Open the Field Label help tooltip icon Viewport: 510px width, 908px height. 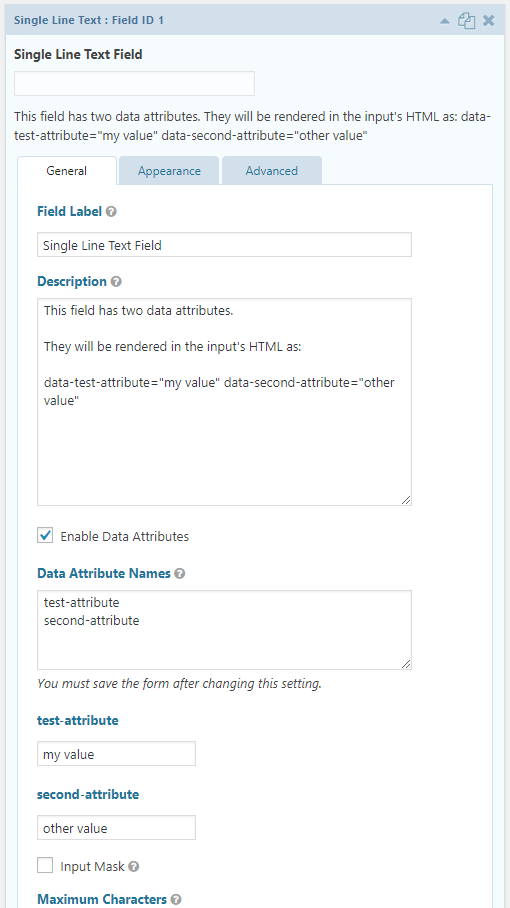[x=112, y=211]
